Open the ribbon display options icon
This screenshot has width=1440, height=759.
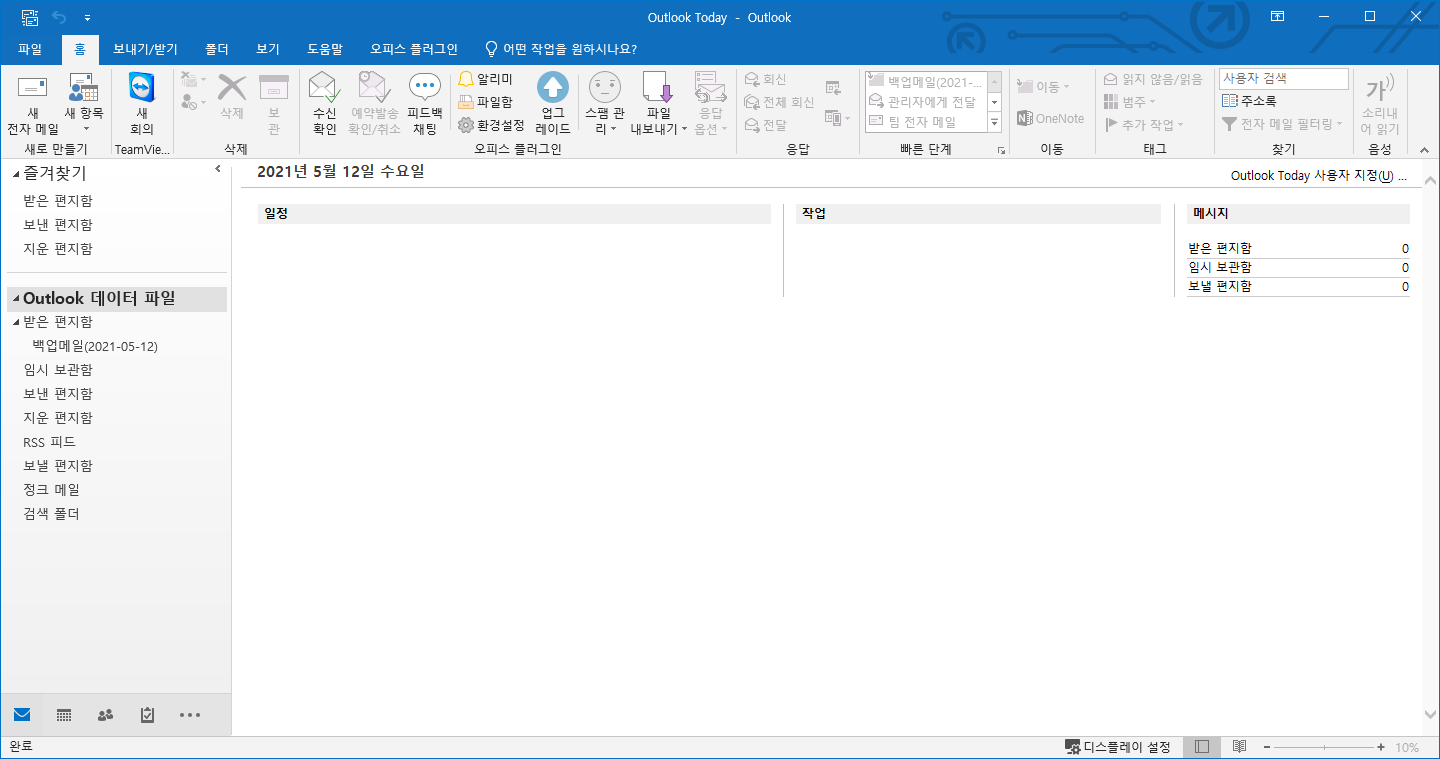pos(1278,17)
